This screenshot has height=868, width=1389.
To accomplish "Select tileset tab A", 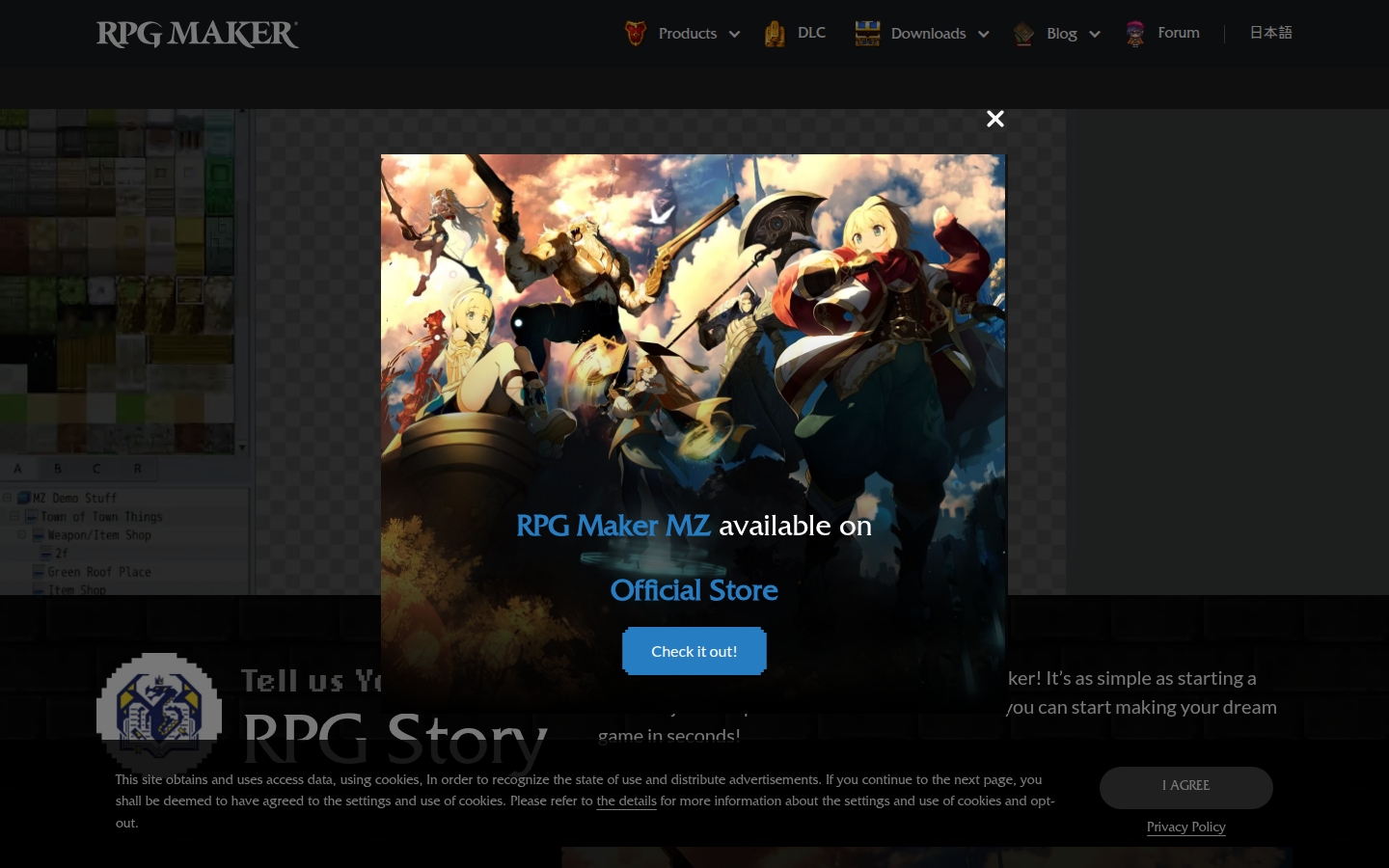I will (17, 469).
